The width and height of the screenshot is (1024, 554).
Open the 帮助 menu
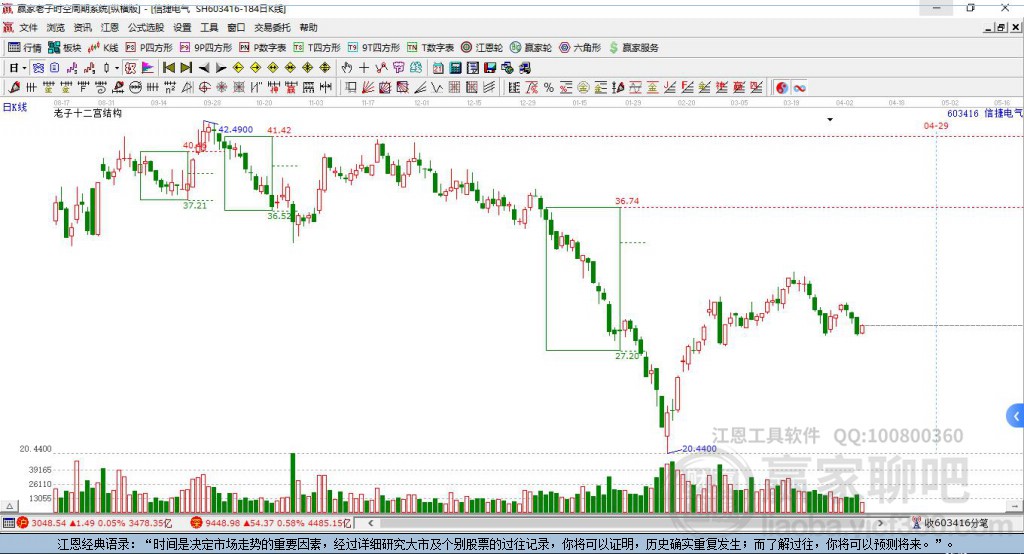point(308,27)
